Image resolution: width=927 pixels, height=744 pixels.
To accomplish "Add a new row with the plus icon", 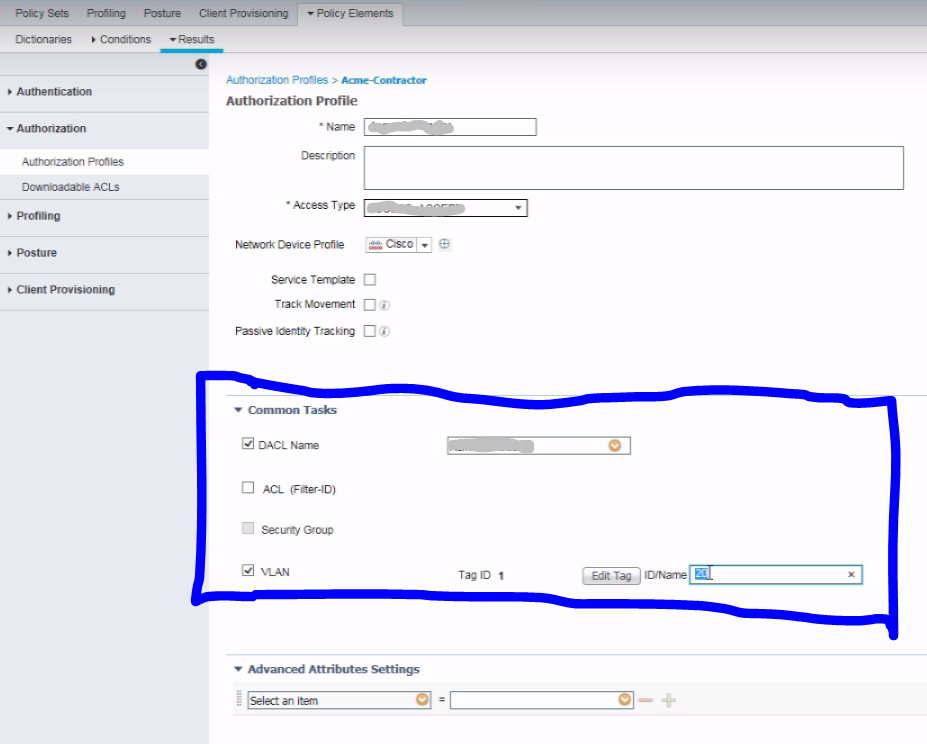I will 667,700.
